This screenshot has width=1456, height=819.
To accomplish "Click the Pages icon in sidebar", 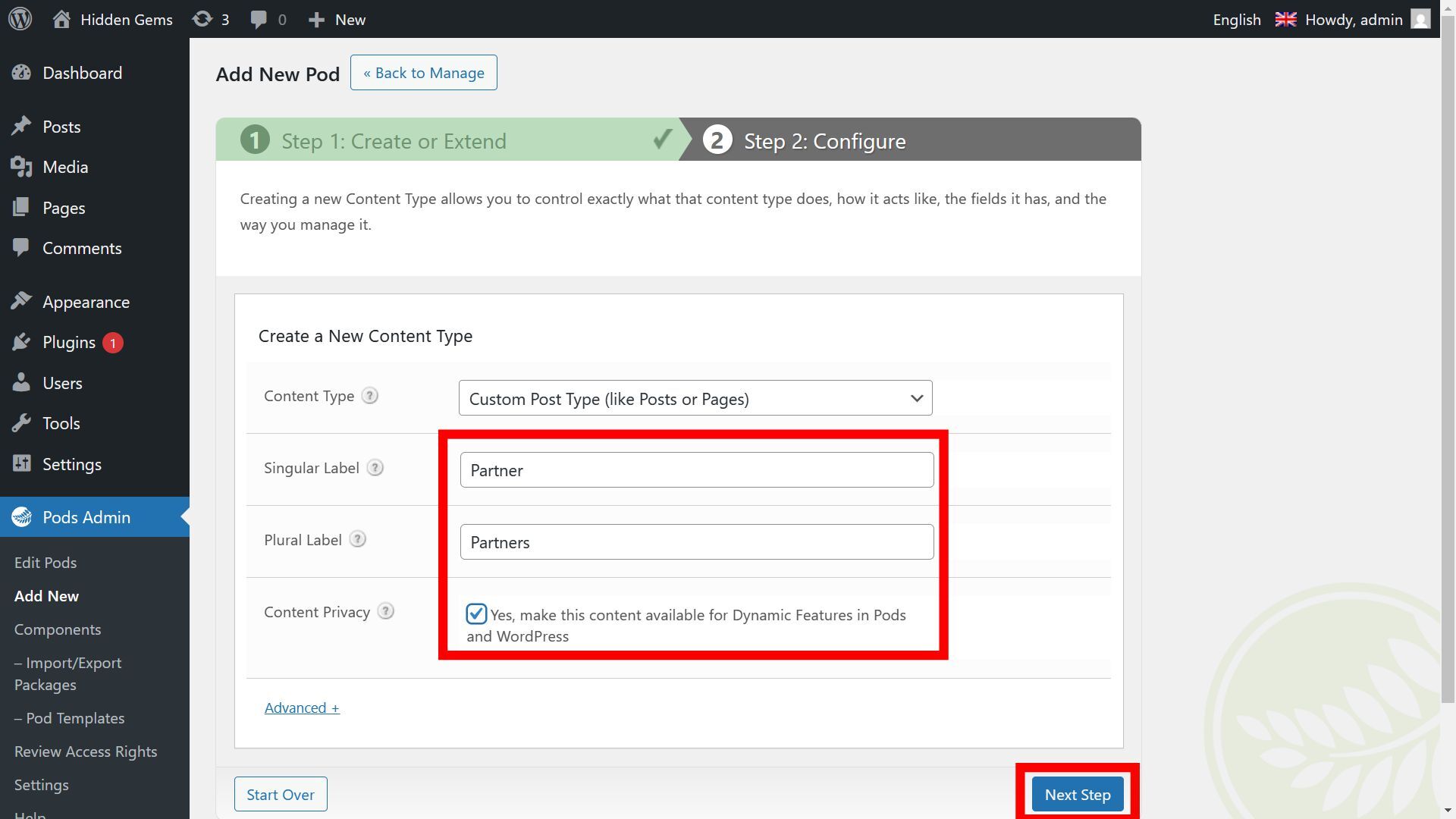I will 21,208.
